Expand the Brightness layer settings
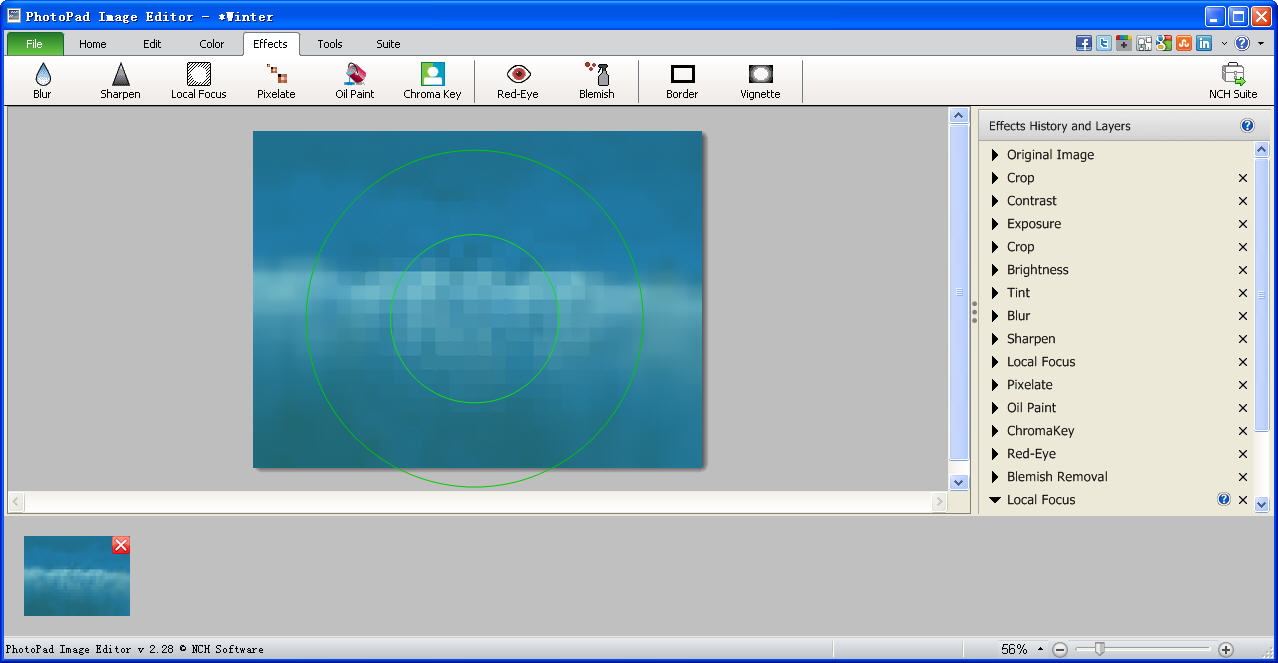Viewport: 1278px width, 663px height. [995, 270]
